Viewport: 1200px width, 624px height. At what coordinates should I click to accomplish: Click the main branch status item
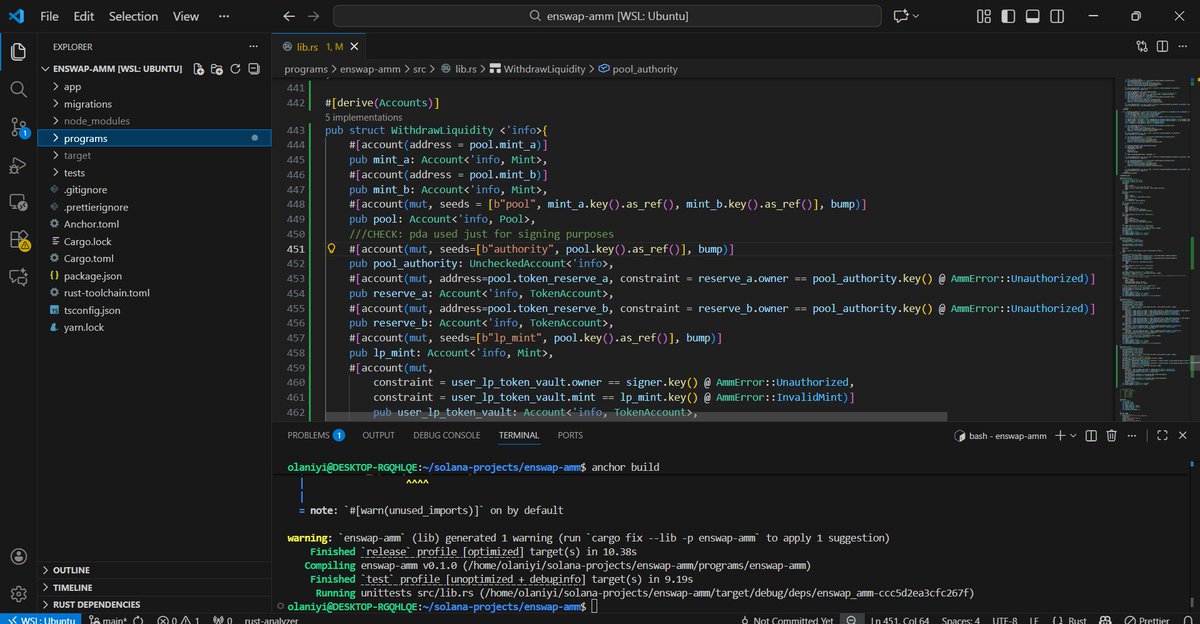108,619
